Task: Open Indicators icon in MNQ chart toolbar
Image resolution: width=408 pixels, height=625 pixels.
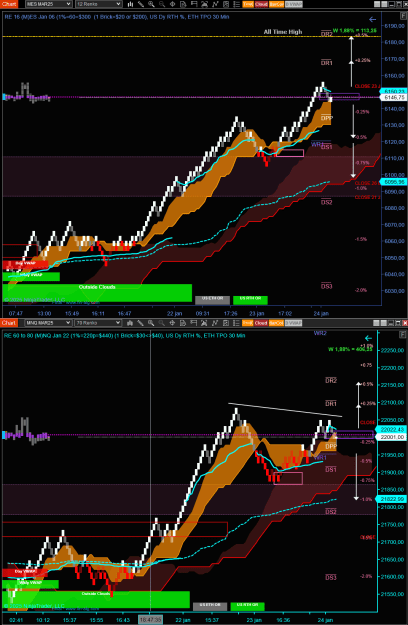Action: click(x=215, y=323)
